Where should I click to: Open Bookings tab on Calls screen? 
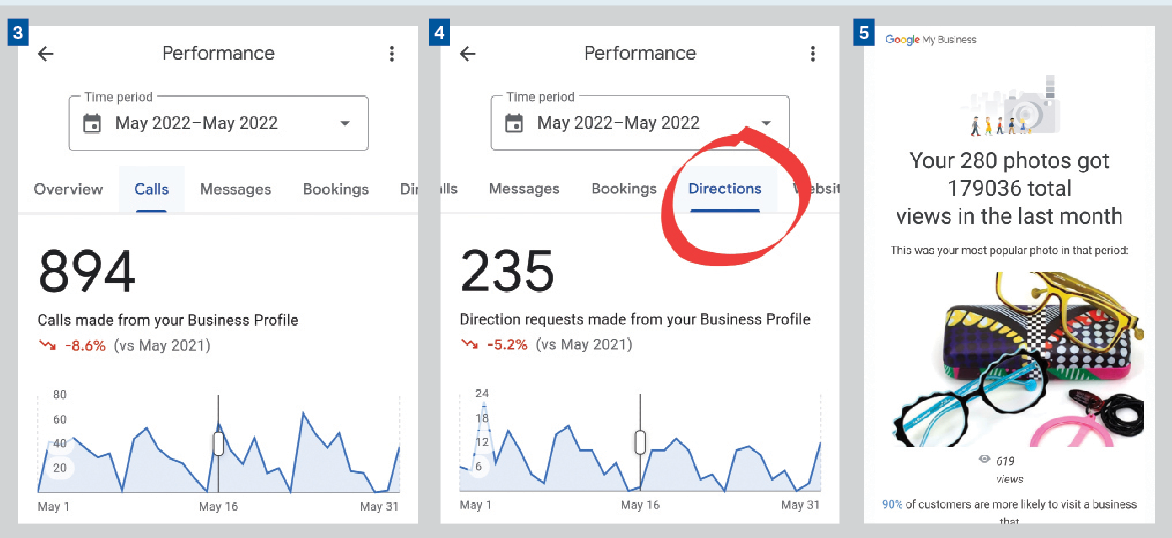pyautogui.click(x=336, y=189)
